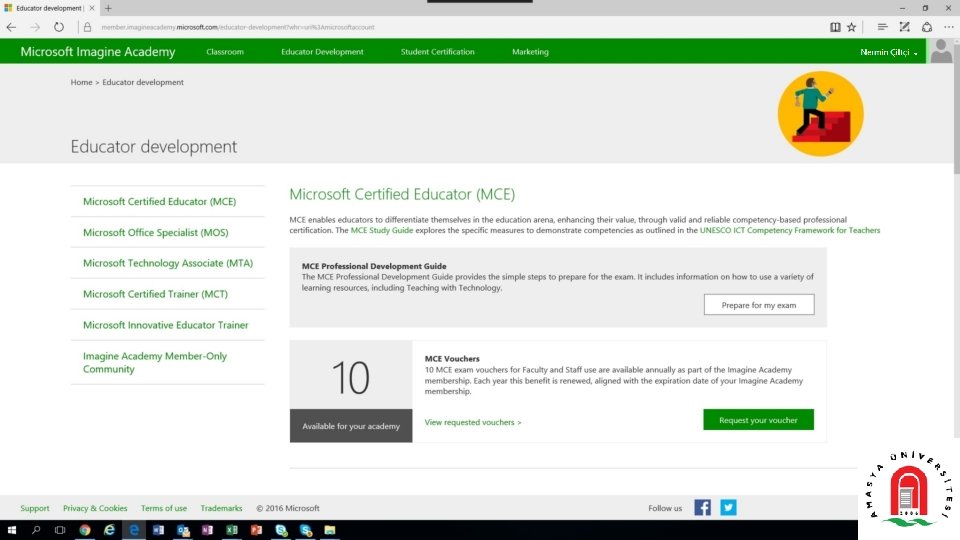Select Microsoft Technology Associate (MTA) in sidebar
This screenshot has width=960, height=540.
point(168,263)
